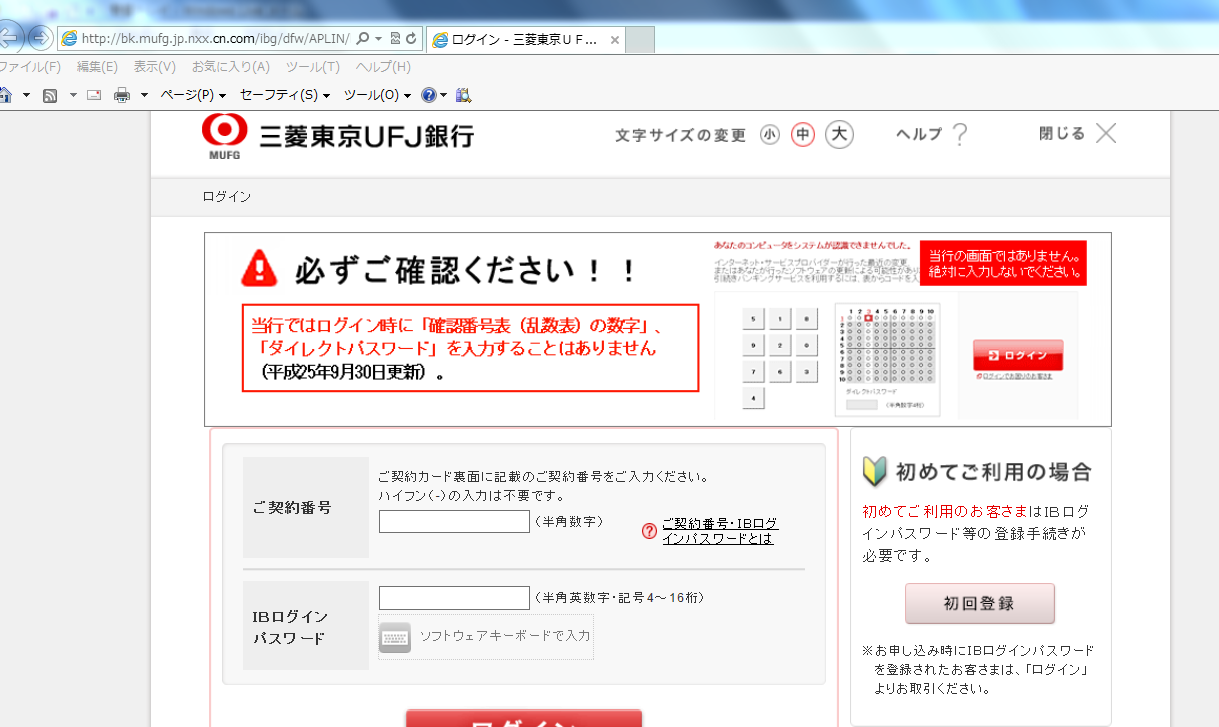Expand the RSS feeds dropdown arrow
The image size is (1219, 727).
(72, 96)
